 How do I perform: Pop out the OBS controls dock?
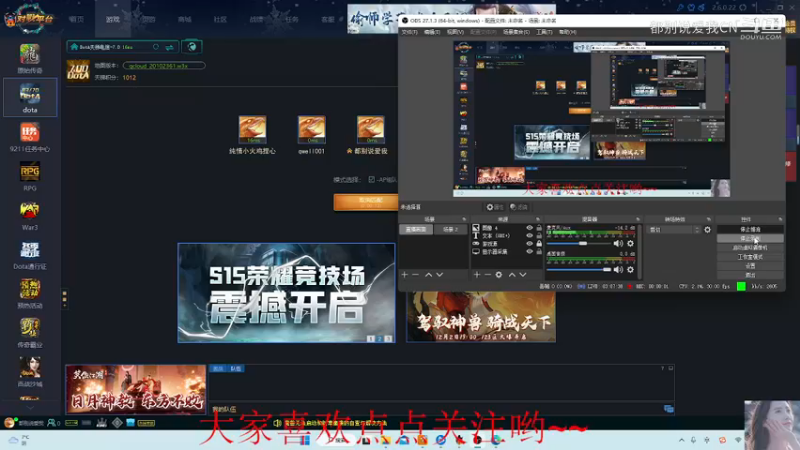pyautogui.click(x=780, y=219)
